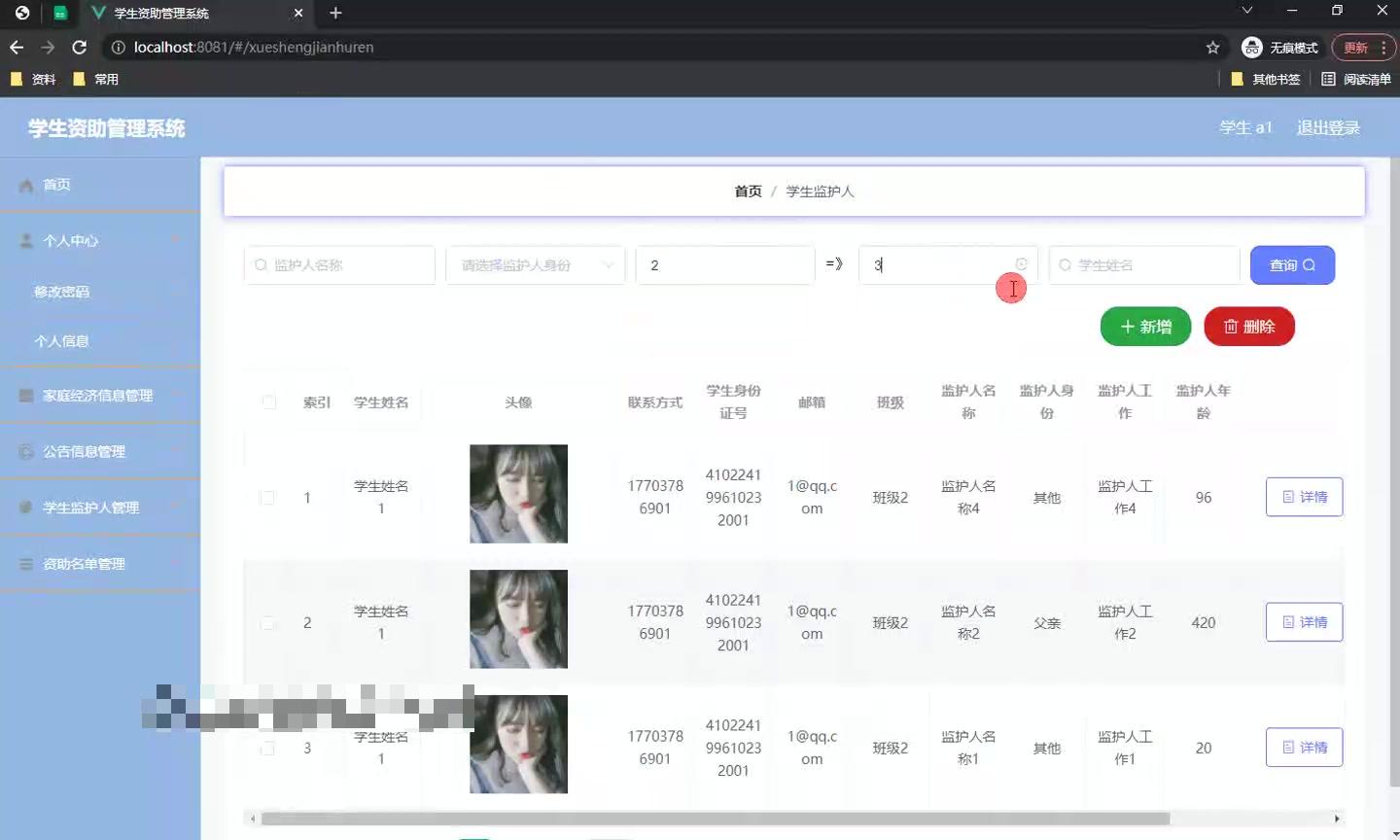This screenshot has height=840, width=1400.
Task: Open the 首页 breadcrumb link
Action: point(748,191)
